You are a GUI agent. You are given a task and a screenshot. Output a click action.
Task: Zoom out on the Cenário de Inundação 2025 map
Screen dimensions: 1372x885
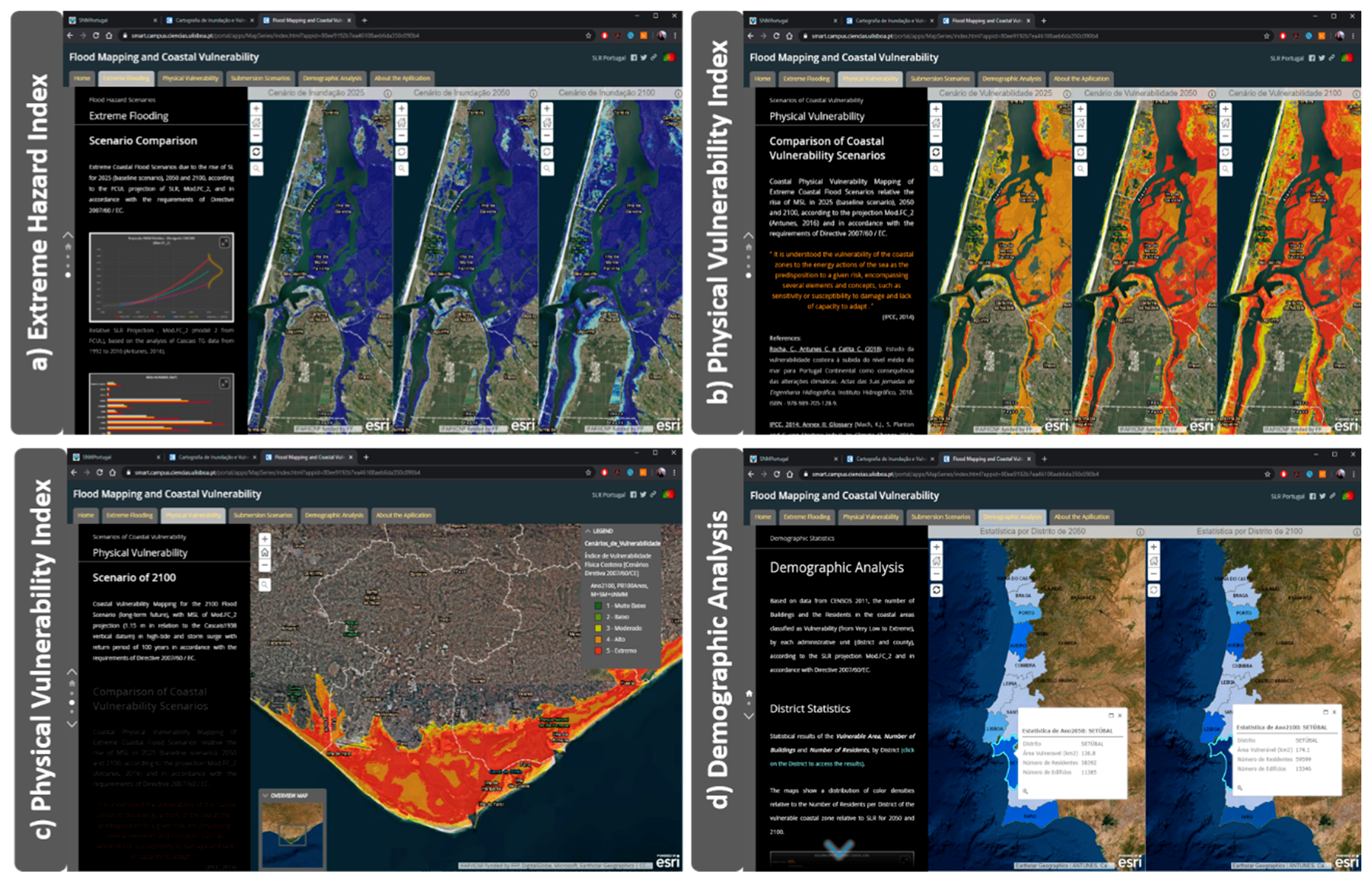(x=256, y=136)
